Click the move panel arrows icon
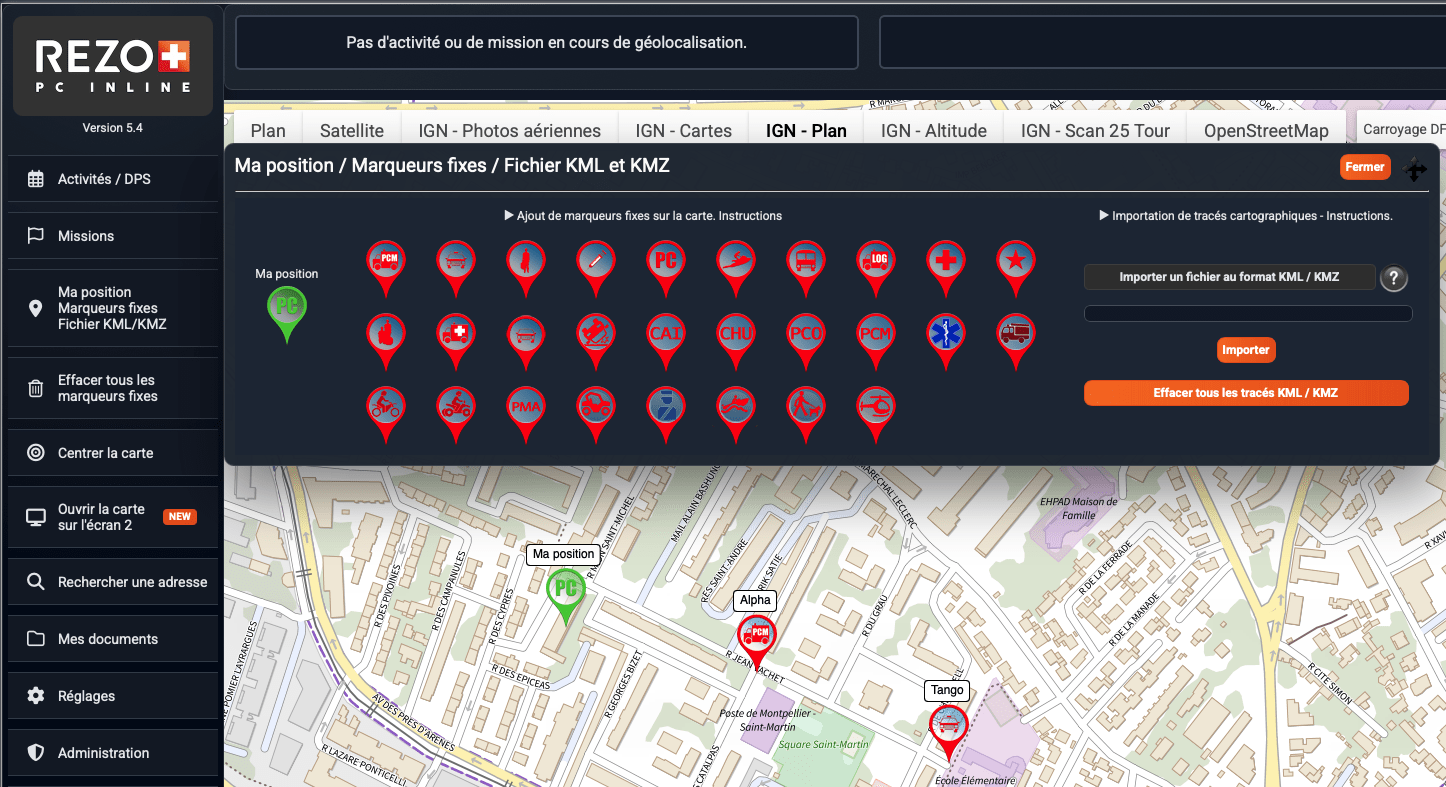Viewport: 1446px width, 787px height. click(1415, 169)
